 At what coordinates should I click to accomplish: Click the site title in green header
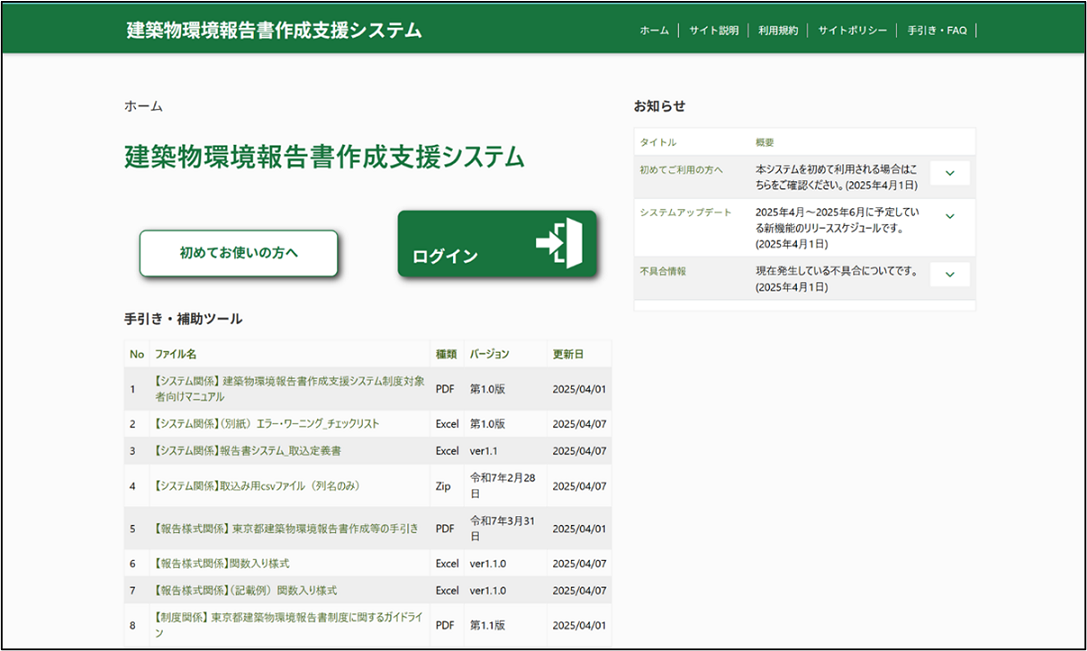[274, 30]
